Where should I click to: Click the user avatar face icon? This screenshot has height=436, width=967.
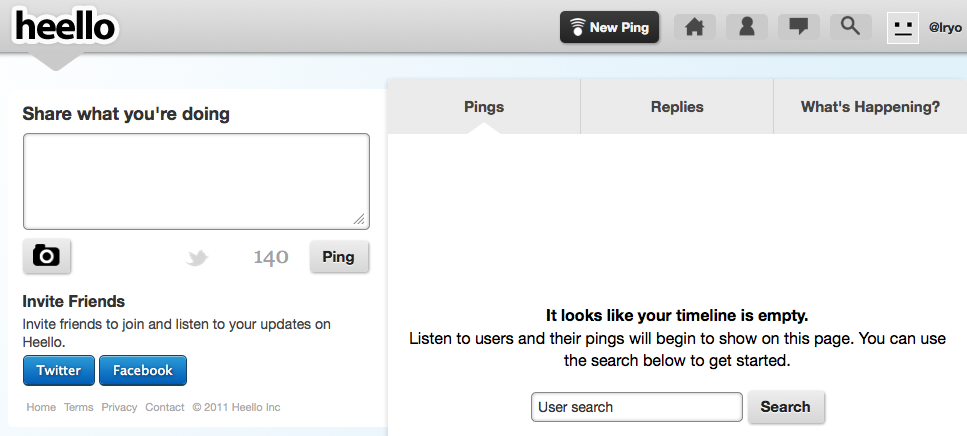903,27
